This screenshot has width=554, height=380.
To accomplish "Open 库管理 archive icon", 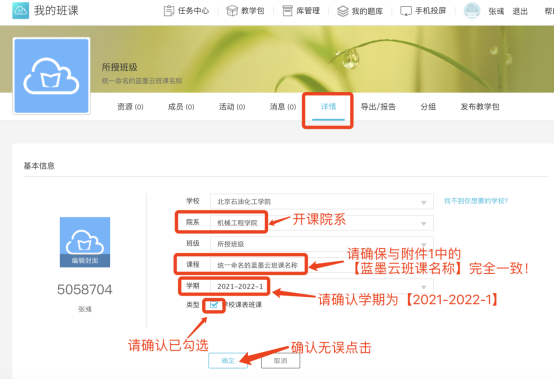I will [x=287, y=11].
